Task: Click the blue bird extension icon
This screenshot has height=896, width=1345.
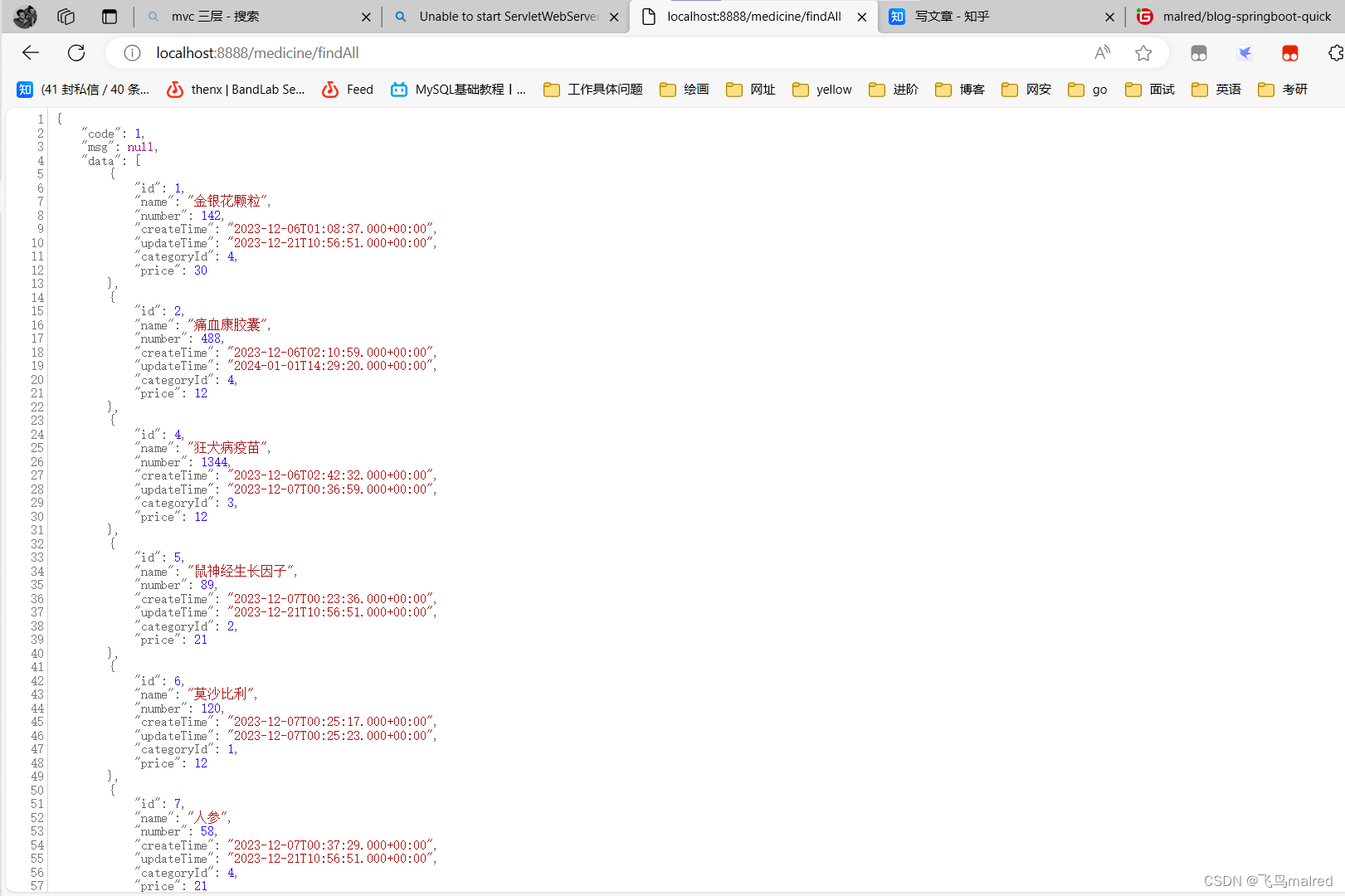Action: click(1245, 53)
